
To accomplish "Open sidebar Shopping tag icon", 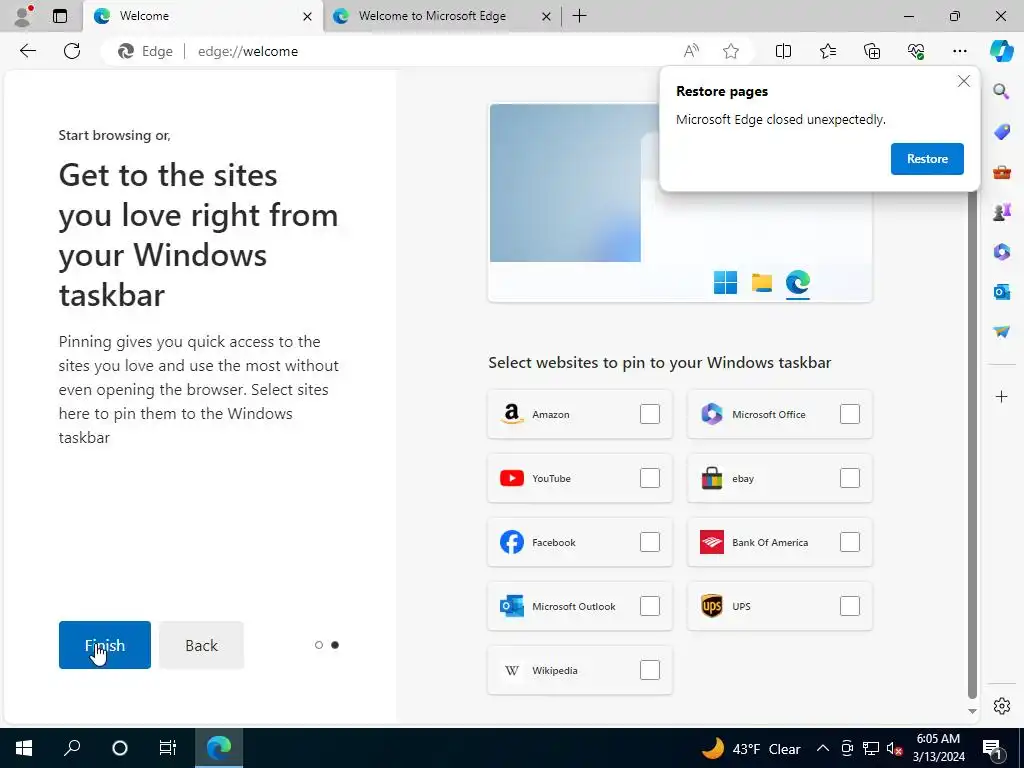I will point(1001,131).
